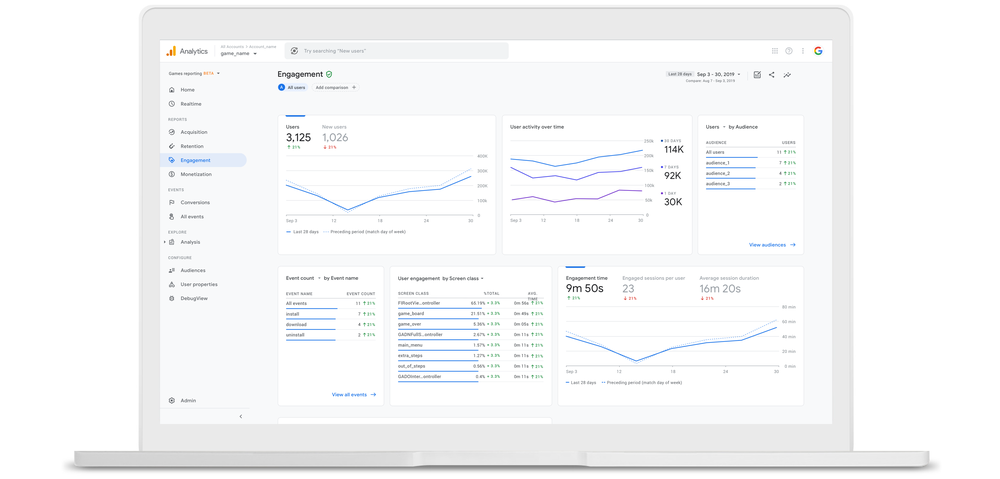The height and width of the screenshot is (479, 1000).
Task: Click the share report icon
Action: [x=772, y=75]
